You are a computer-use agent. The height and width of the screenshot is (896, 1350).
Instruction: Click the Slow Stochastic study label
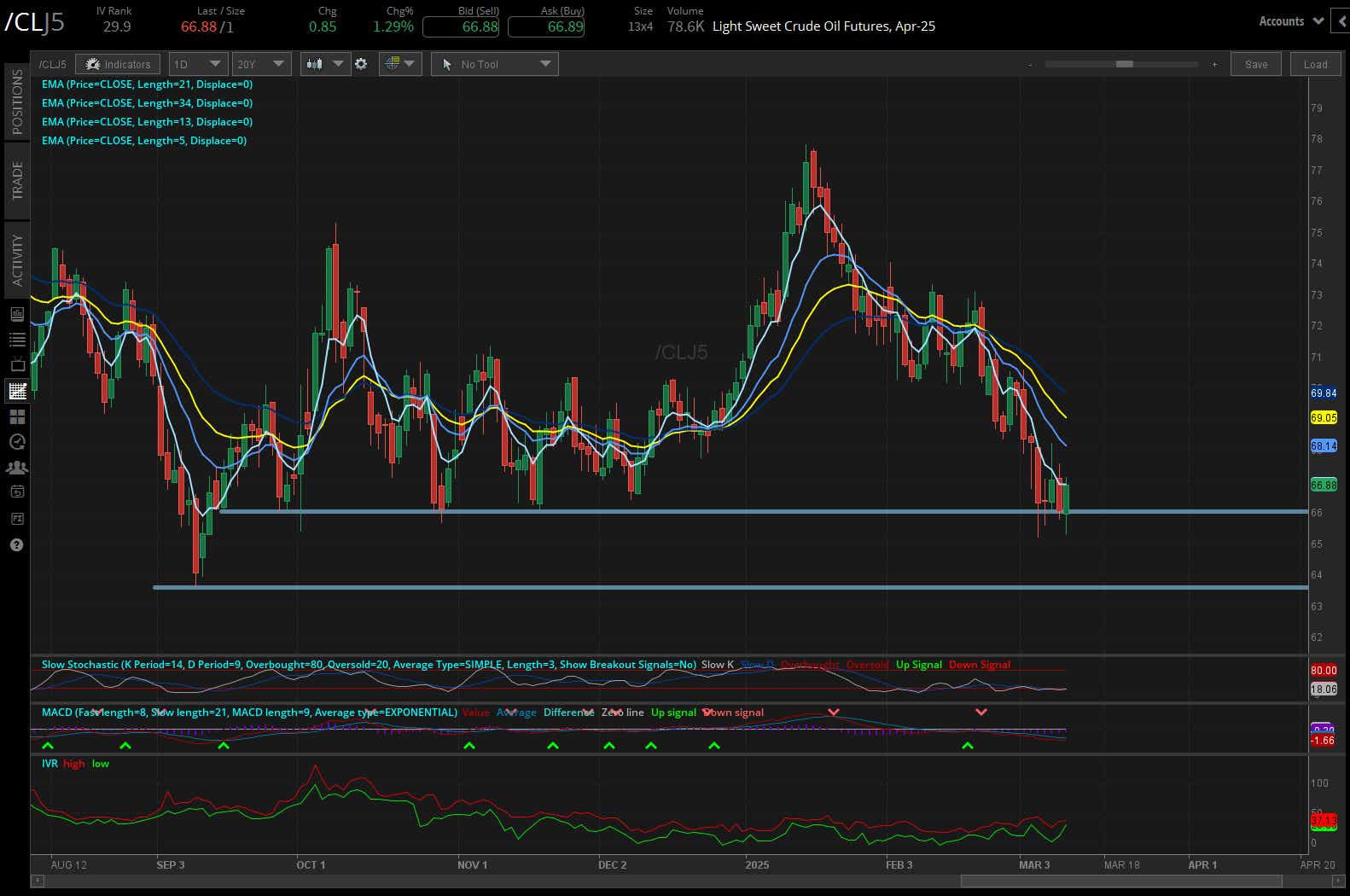[369, 665]
